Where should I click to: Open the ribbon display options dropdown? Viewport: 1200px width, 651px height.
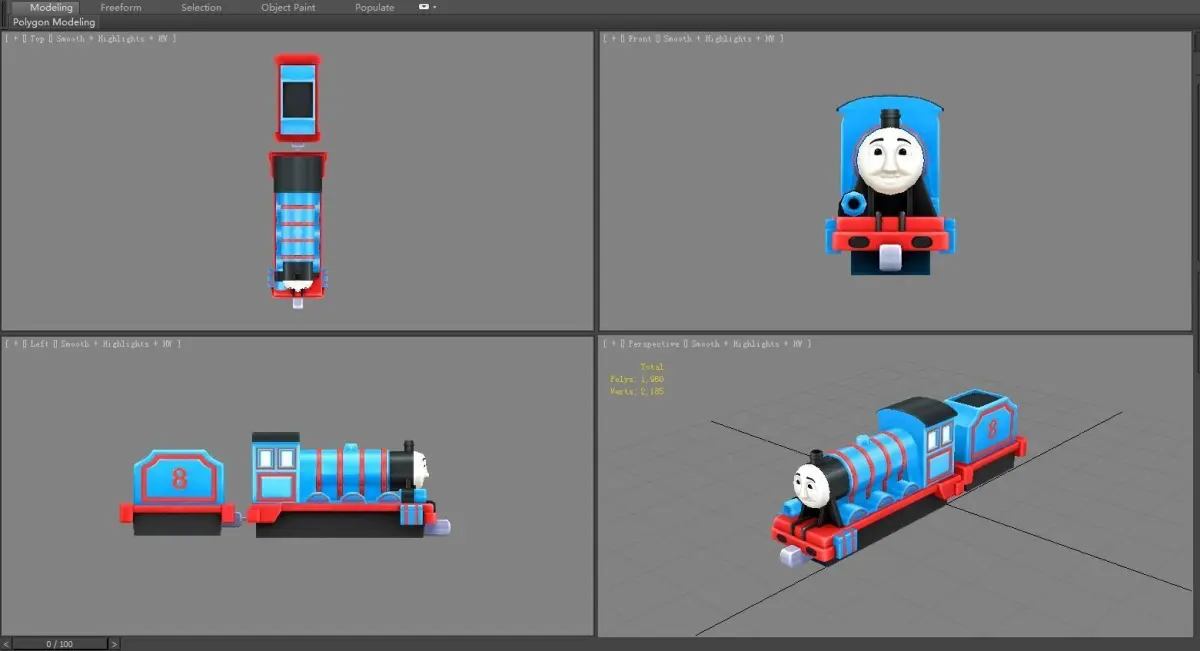(x=427, y=7)
